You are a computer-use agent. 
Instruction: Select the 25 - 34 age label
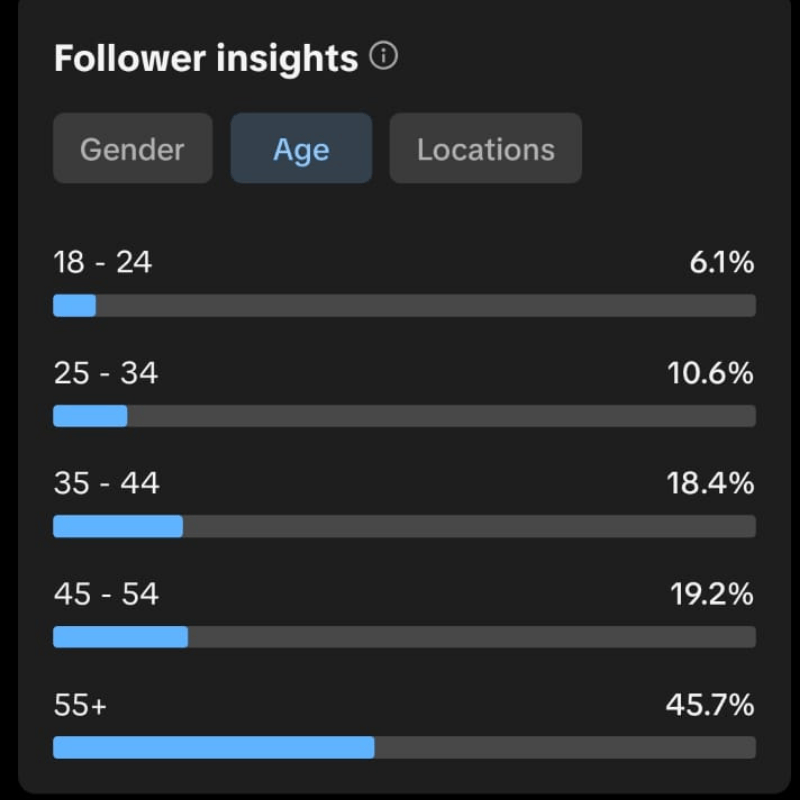point(106,373)
